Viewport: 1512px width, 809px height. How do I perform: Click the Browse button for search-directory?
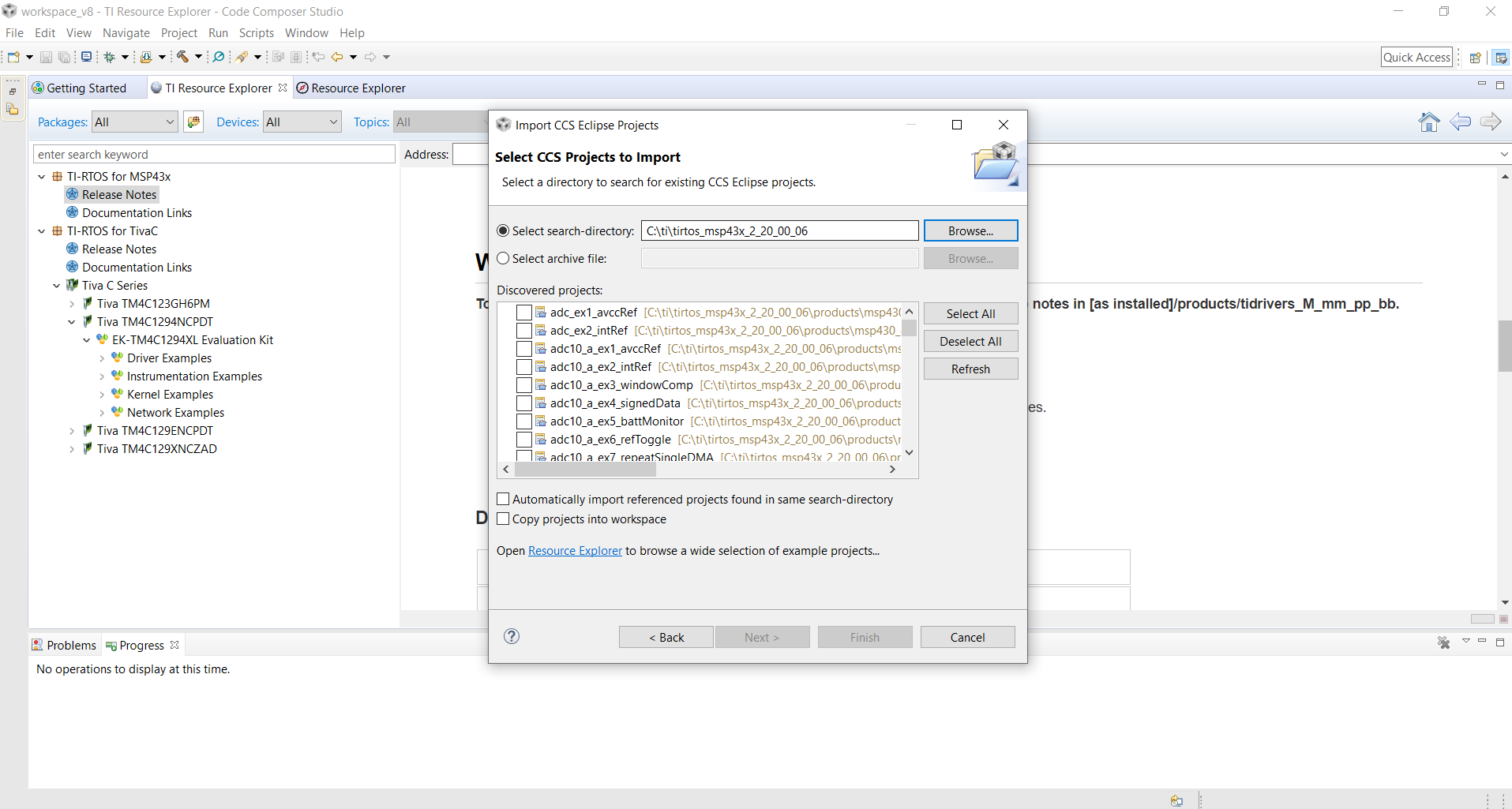970,230
